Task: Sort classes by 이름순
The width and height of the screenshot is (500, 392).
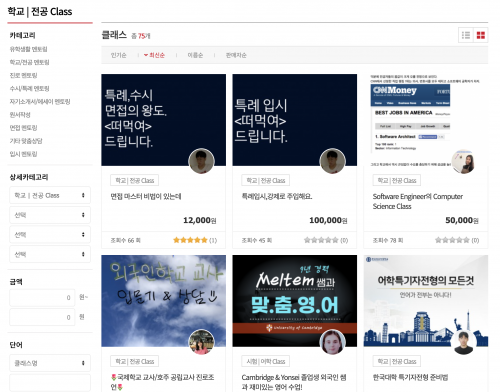Action: (195, 55)
